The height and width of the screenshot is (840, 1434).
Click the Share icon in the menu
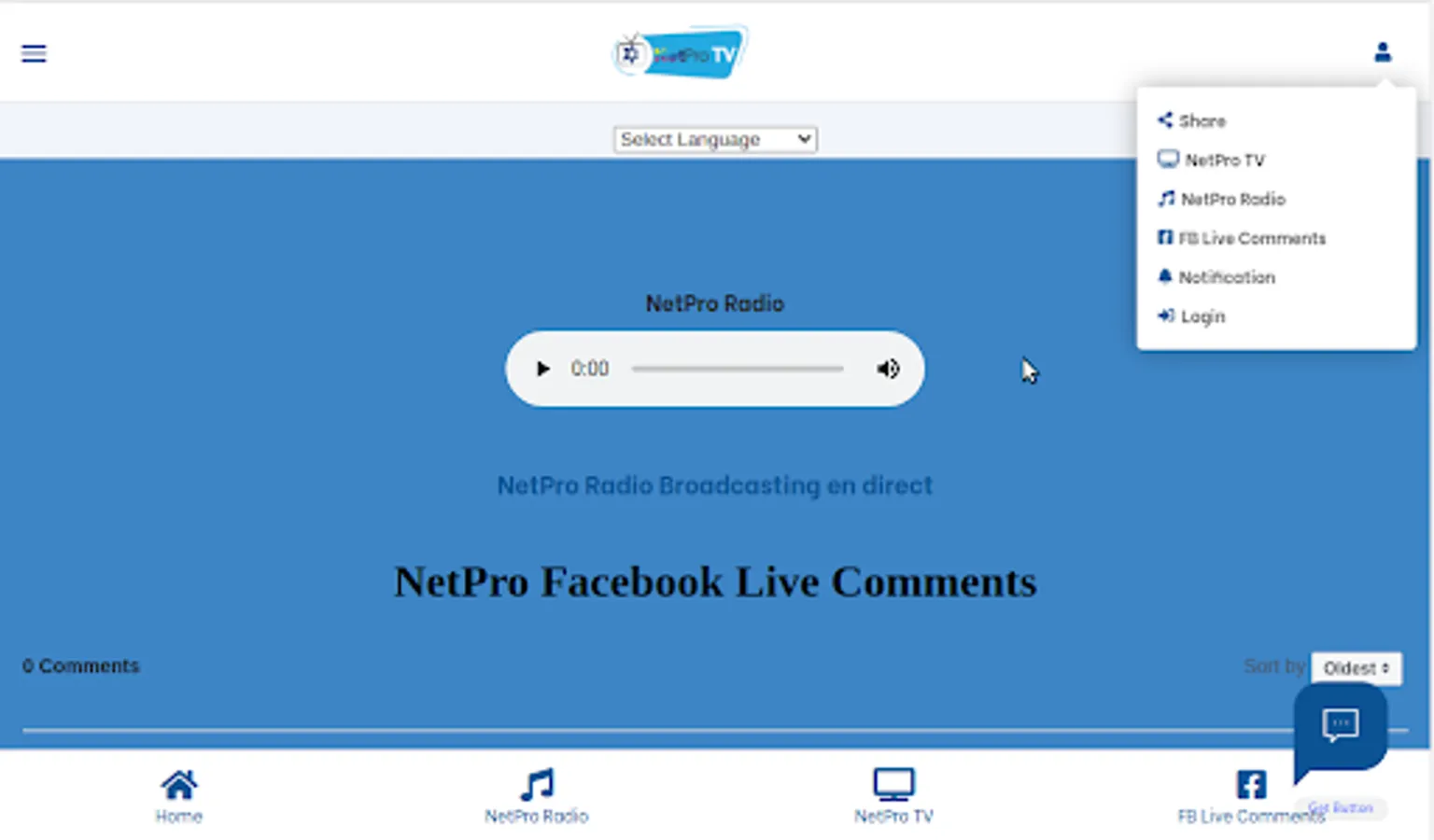1165,120
